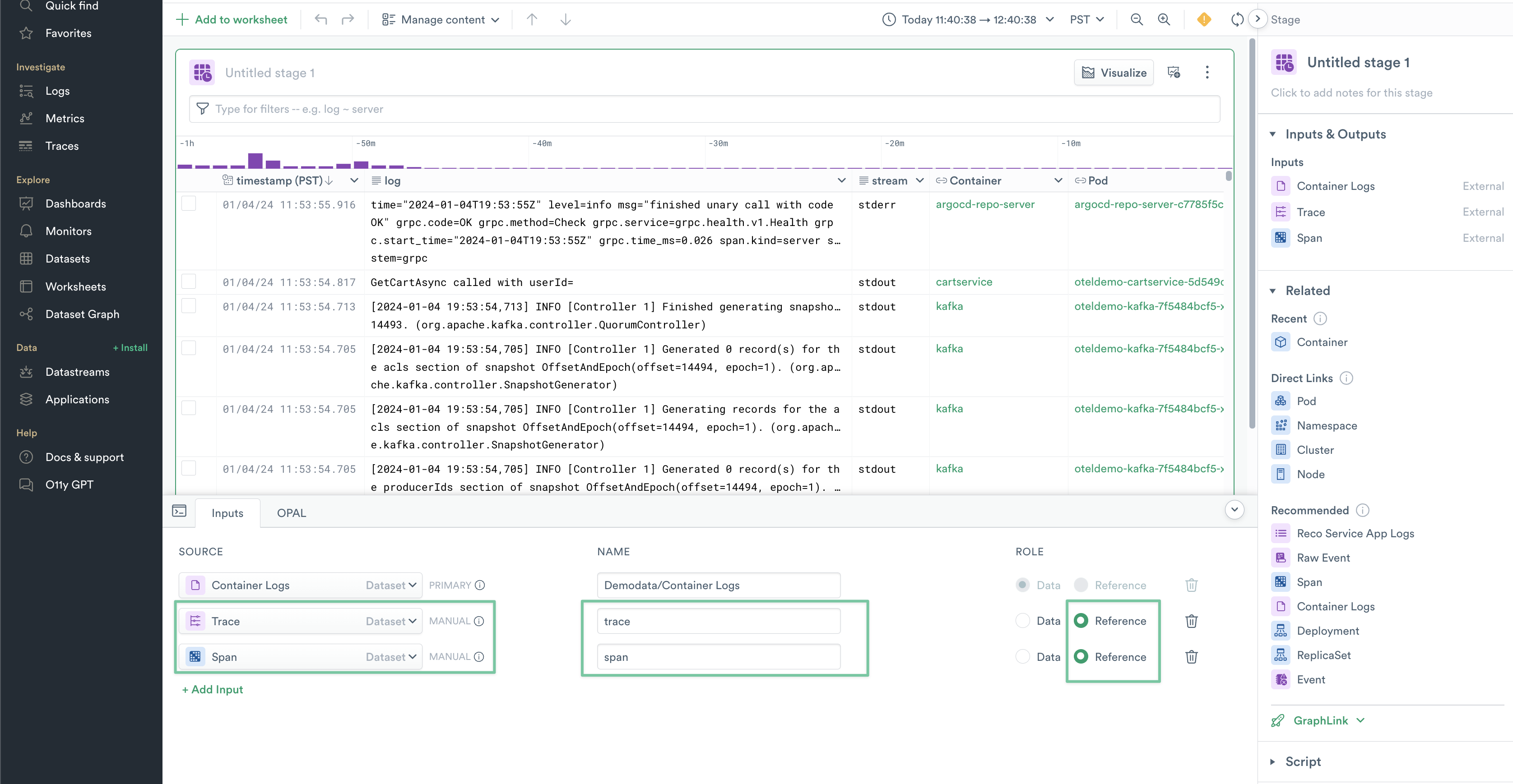1513x784 pixels.
Task: Open Dataset Graph in sidebar
Action: 82,314
